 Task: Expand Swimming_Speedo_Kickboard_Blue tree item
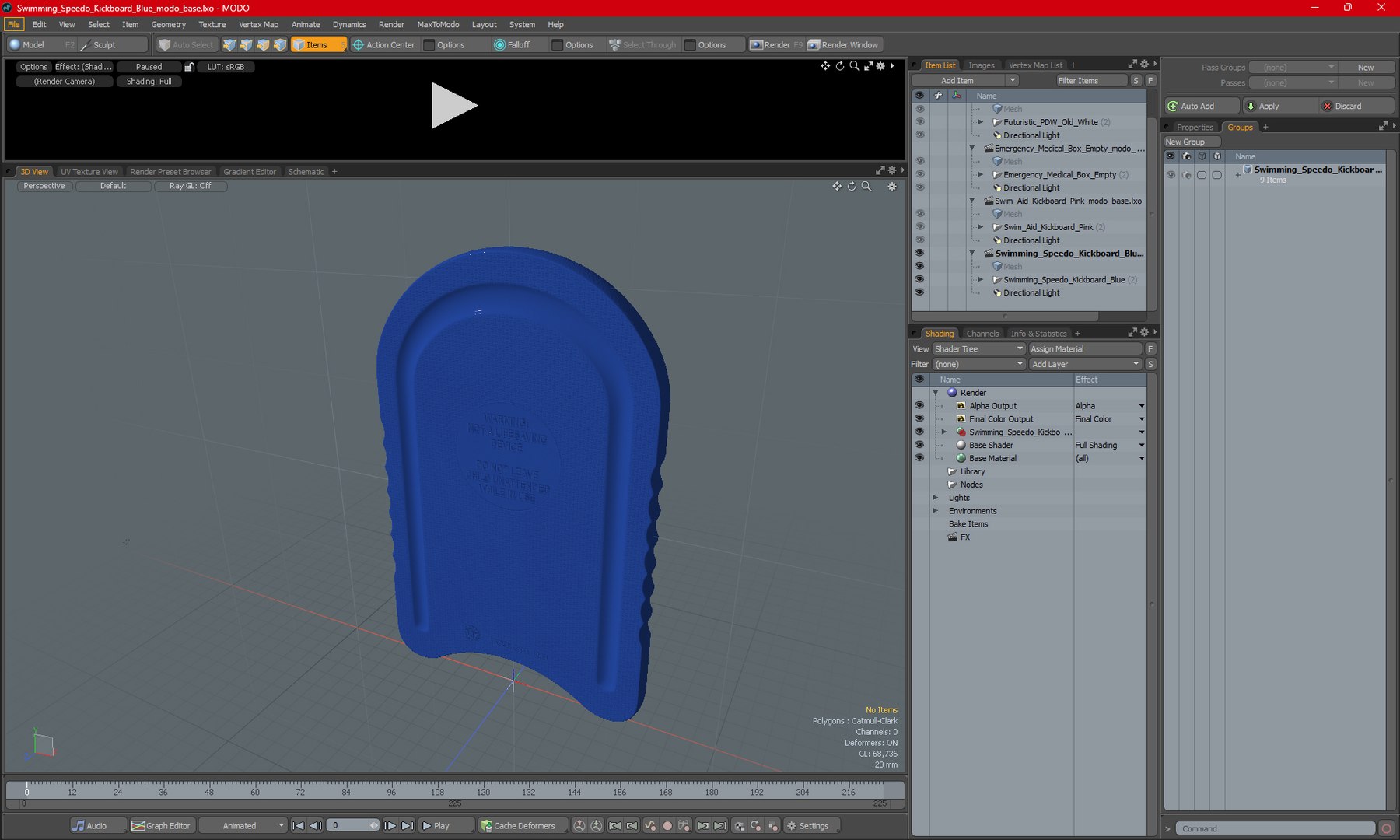981,279
